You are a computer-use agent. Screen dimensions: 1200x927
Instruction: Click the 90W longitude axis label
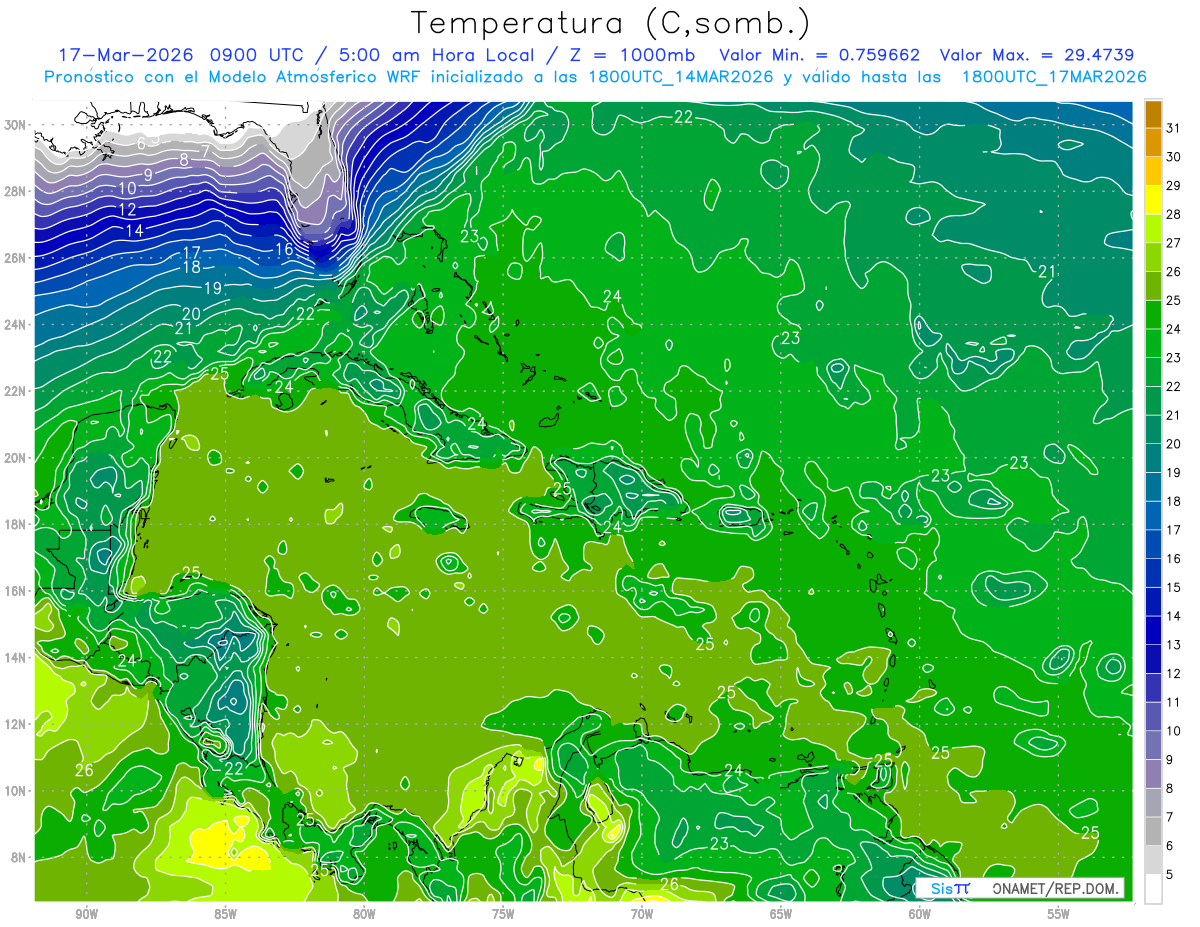tap(86, 913)
